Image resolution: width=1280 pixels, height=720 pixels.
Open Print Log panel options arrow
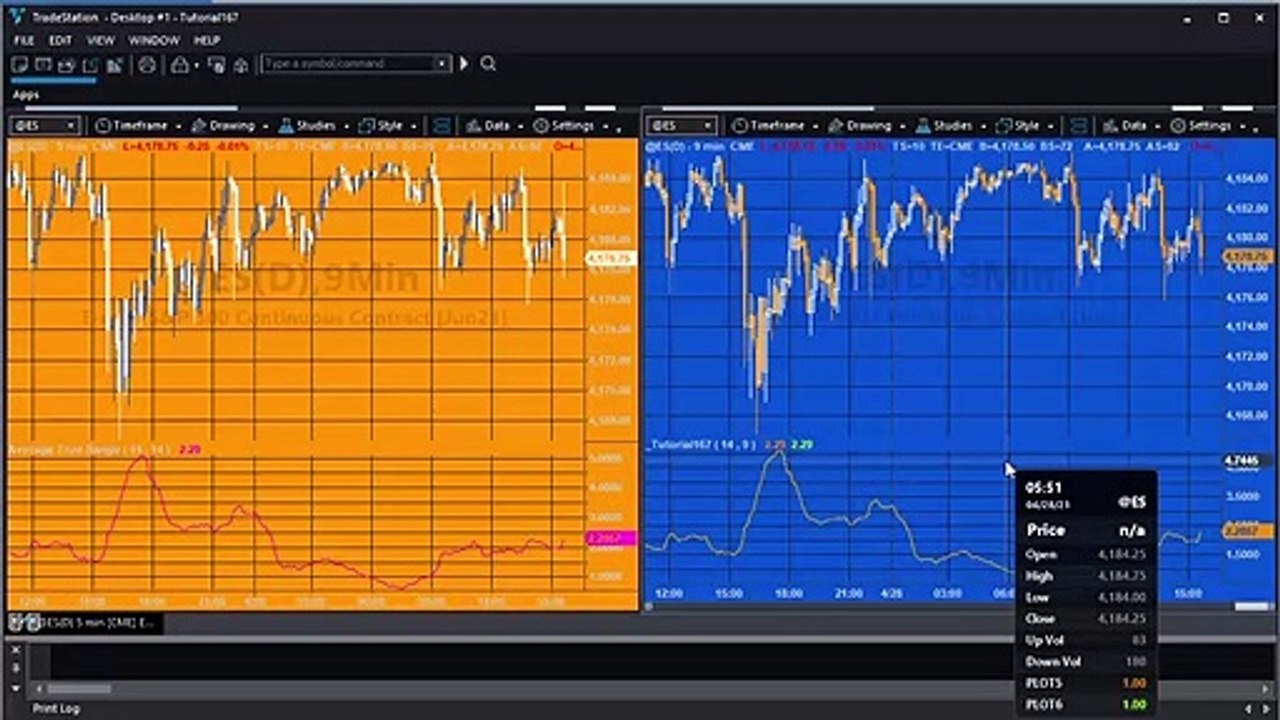coord(15,688)
